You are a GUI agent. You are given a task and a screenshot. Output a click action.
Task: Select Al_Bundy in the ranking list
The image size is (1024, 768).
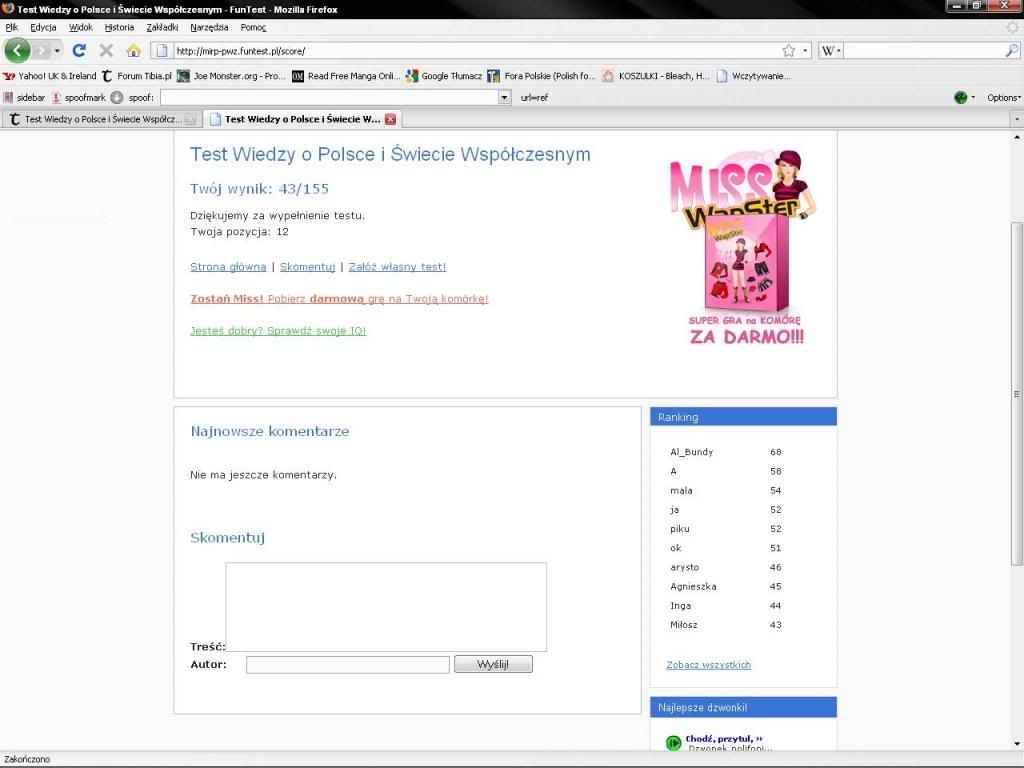click(692, 452)
